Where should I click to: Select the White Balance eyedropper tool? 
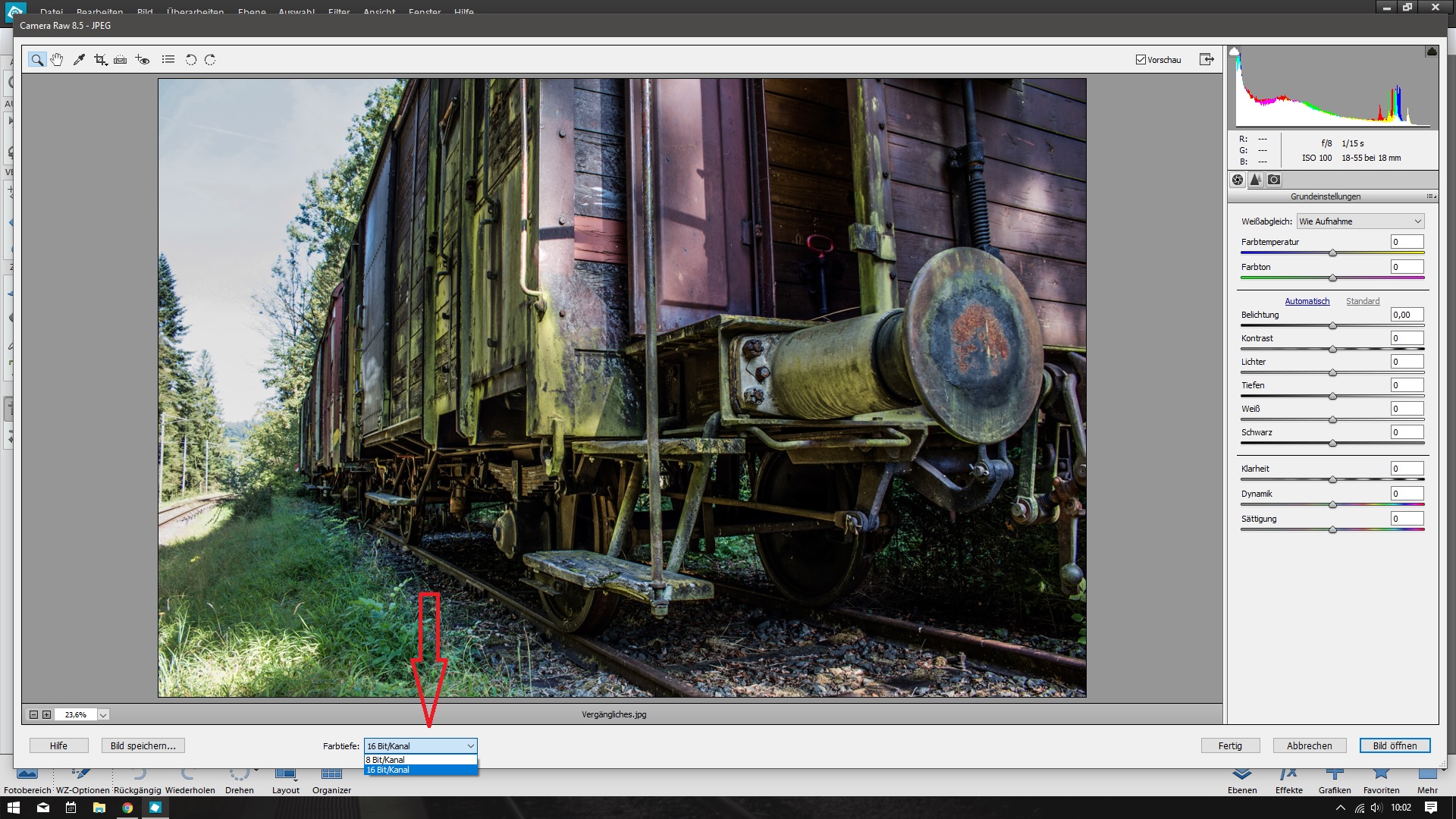point(79,60)
